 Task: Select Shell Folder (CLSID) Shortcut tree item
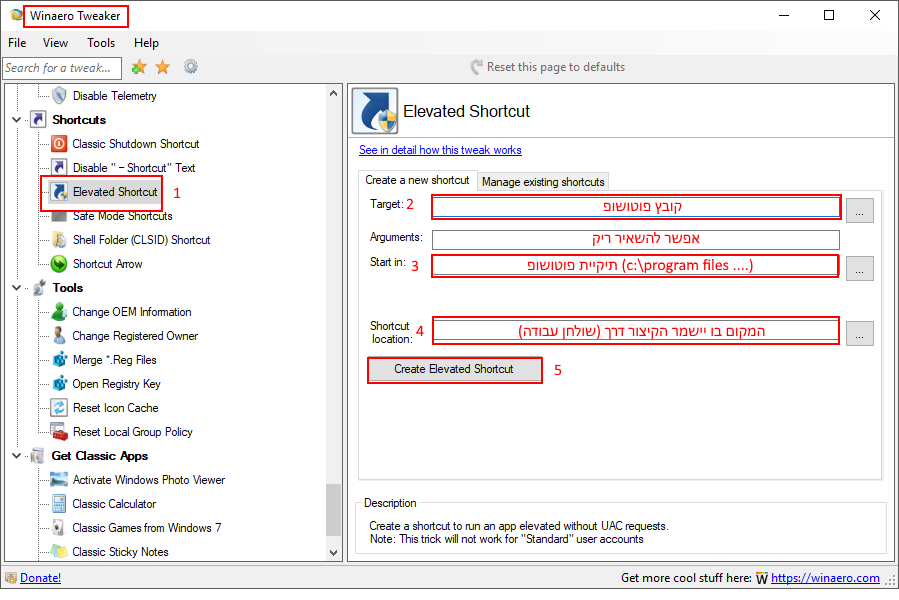142,240
